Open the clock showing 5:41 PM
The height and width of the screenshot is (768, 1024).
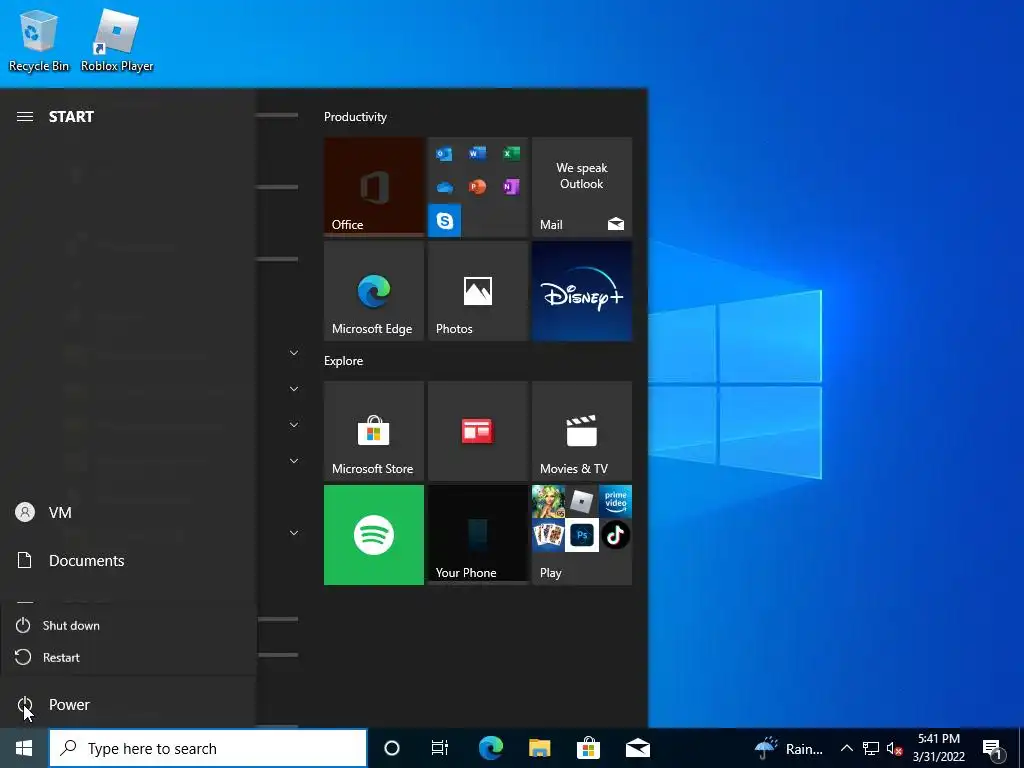pyautogui.click(x=939, y=748)
